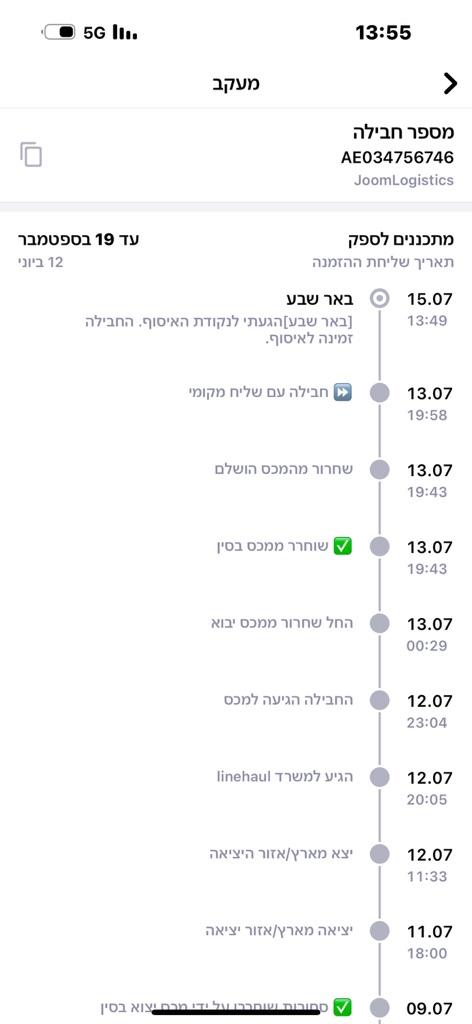This screenshot has width=472, height=1024.
Task: Tap the 5G signal indicator
Action: (x=95, y=32)
